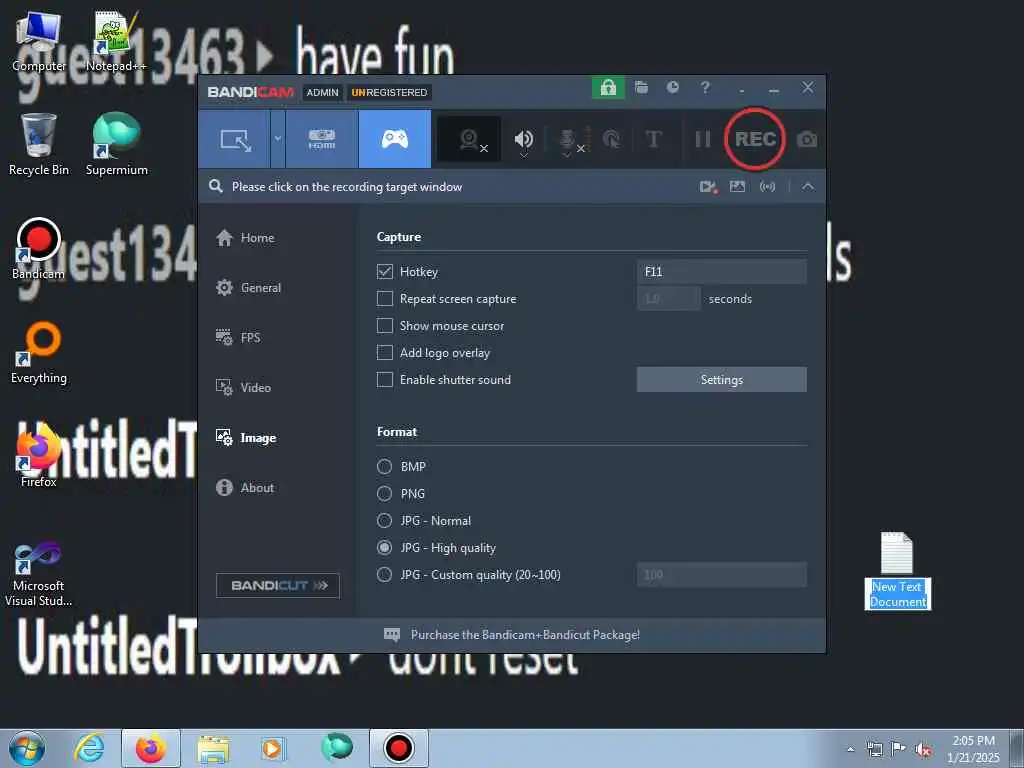The width and height of the screenshot is (1024, 768).
Task: Click the repeat capture seconds field
Action: [669, 298]
